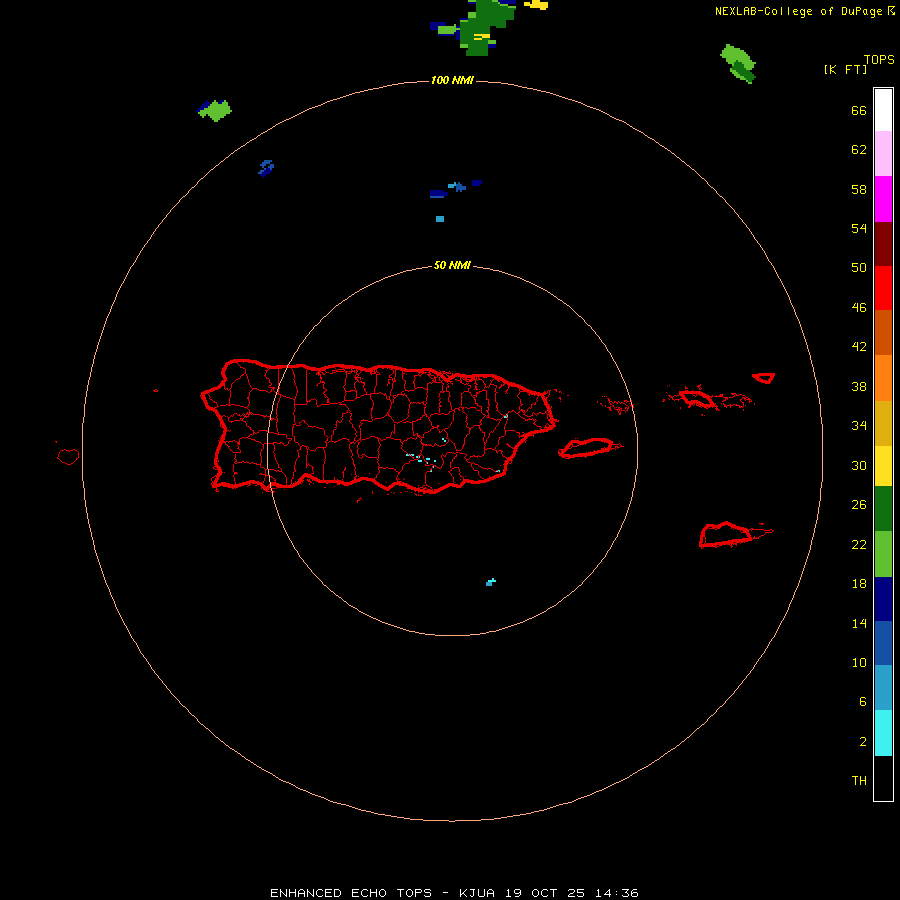Click the black TH threshold swatch
The width and height of the screenshot is (900, 900).
tap(883, 777)
